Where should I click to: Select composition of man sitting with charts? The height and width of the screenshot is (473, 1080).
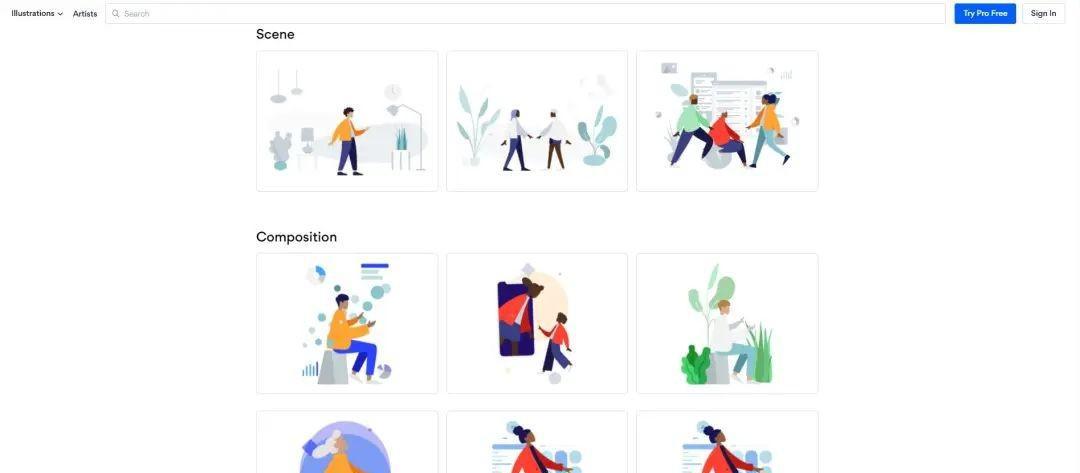347,324
